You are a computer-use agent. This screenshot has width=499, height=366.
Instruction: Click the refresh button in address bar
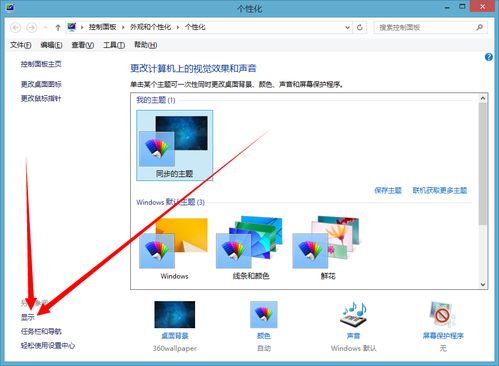coord(360,27)
